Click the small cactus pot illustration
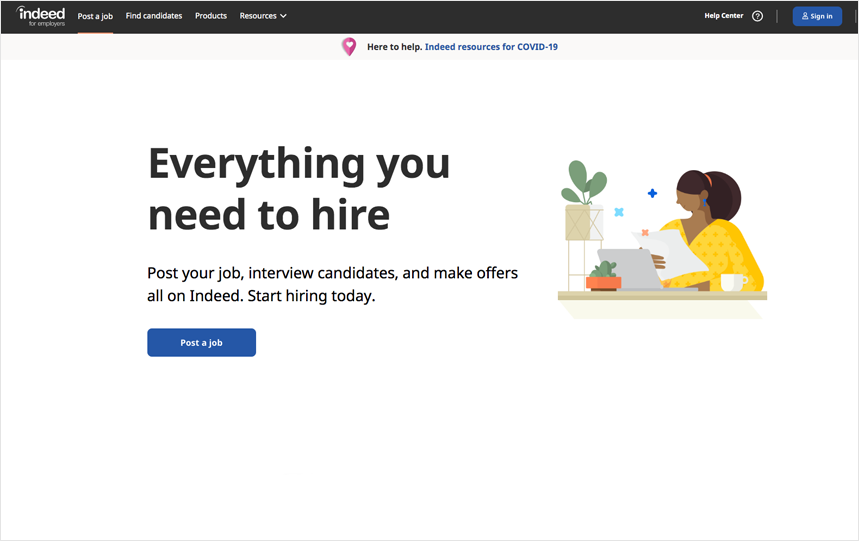859x541 pixels. (x=603, y=275)
